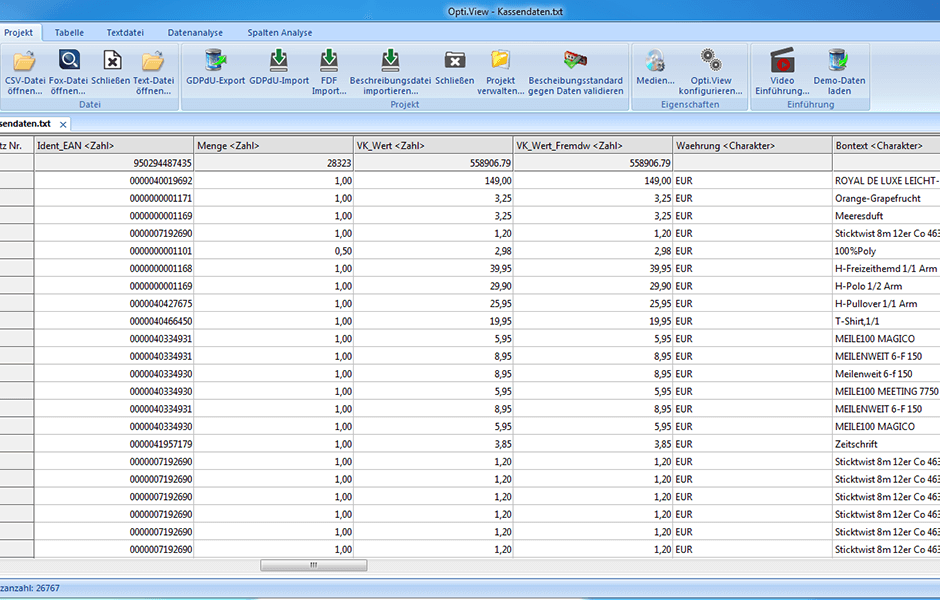940x600 pixels.
Task: Click the VK_Wert <Zahl> column header
Action: point(433,146)
